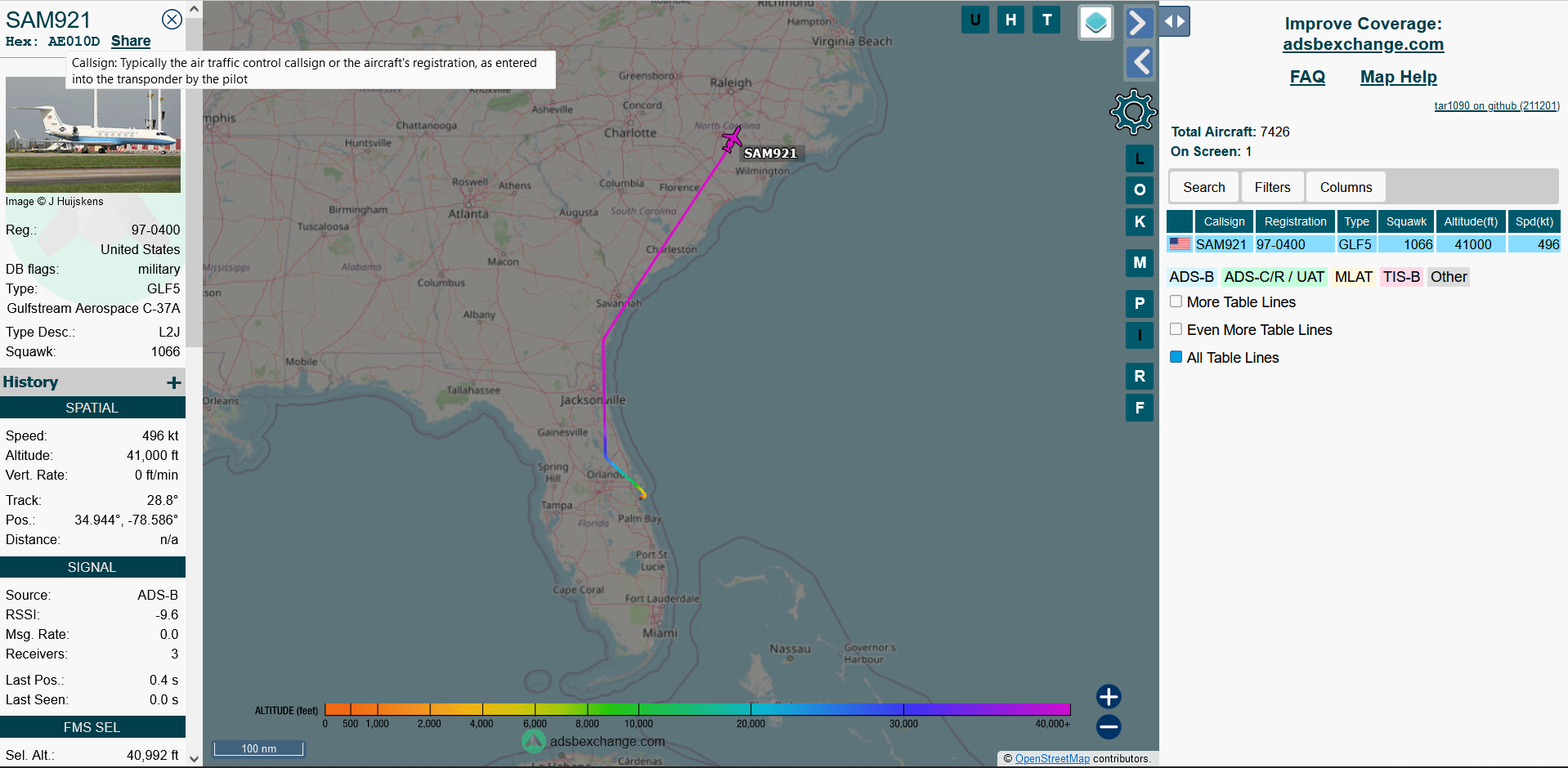Open the map layer switcher
This screenshot has width=1568, height=768.
pyautogui.click(x=1095, y=22)
